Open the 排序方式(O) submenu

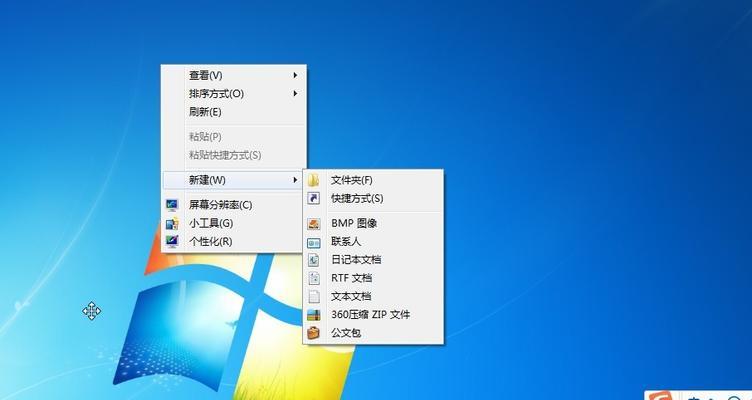[x=234, y=94]
